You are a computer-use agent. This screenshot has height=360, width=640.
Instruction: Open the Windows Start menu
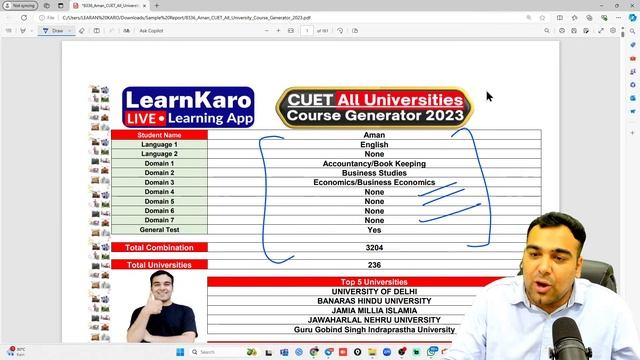(180, 352)
